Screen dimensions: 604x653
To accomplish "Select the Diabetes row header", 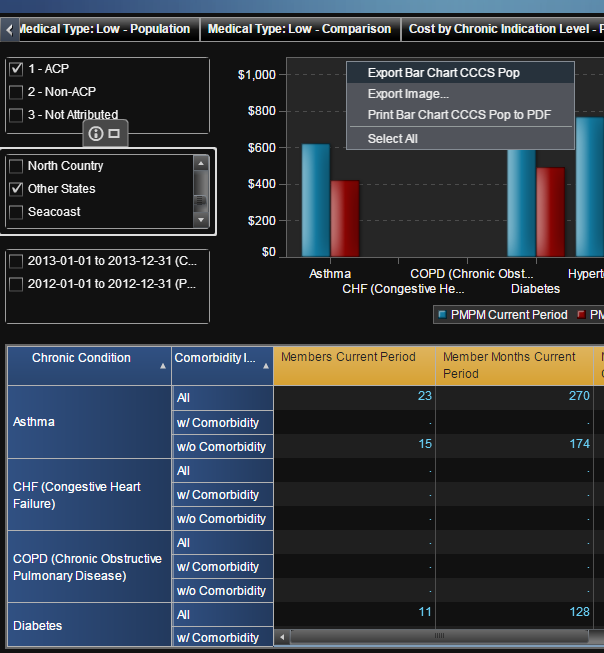I will [89, 626].
